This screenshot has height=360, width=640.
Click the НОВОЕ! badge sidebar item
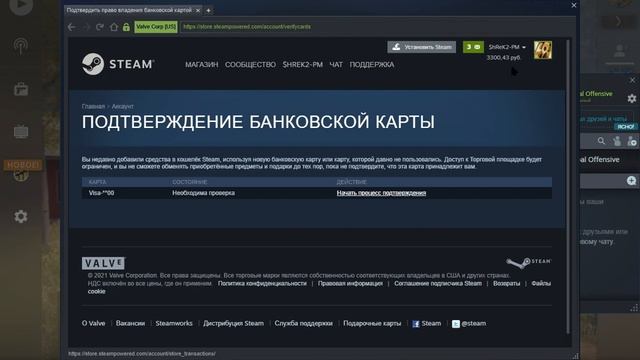(x=23, y=165)
